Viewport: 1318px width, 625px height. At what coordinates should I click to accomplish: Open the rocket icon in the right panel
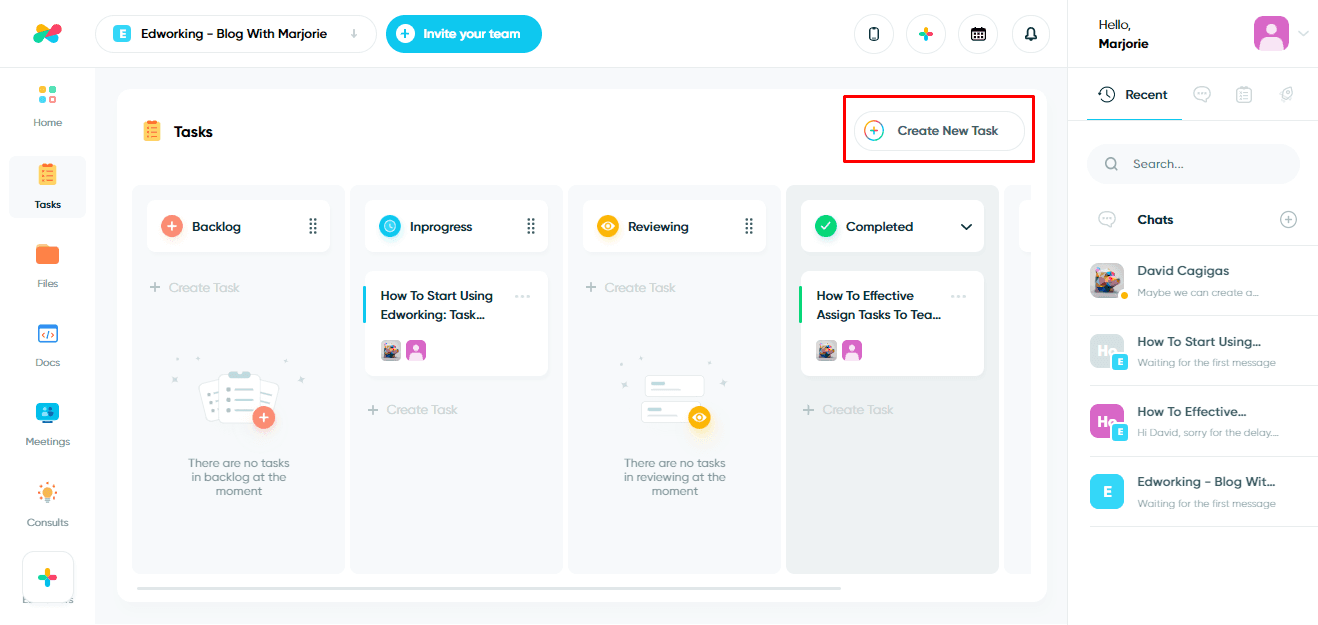(1287, 94)
